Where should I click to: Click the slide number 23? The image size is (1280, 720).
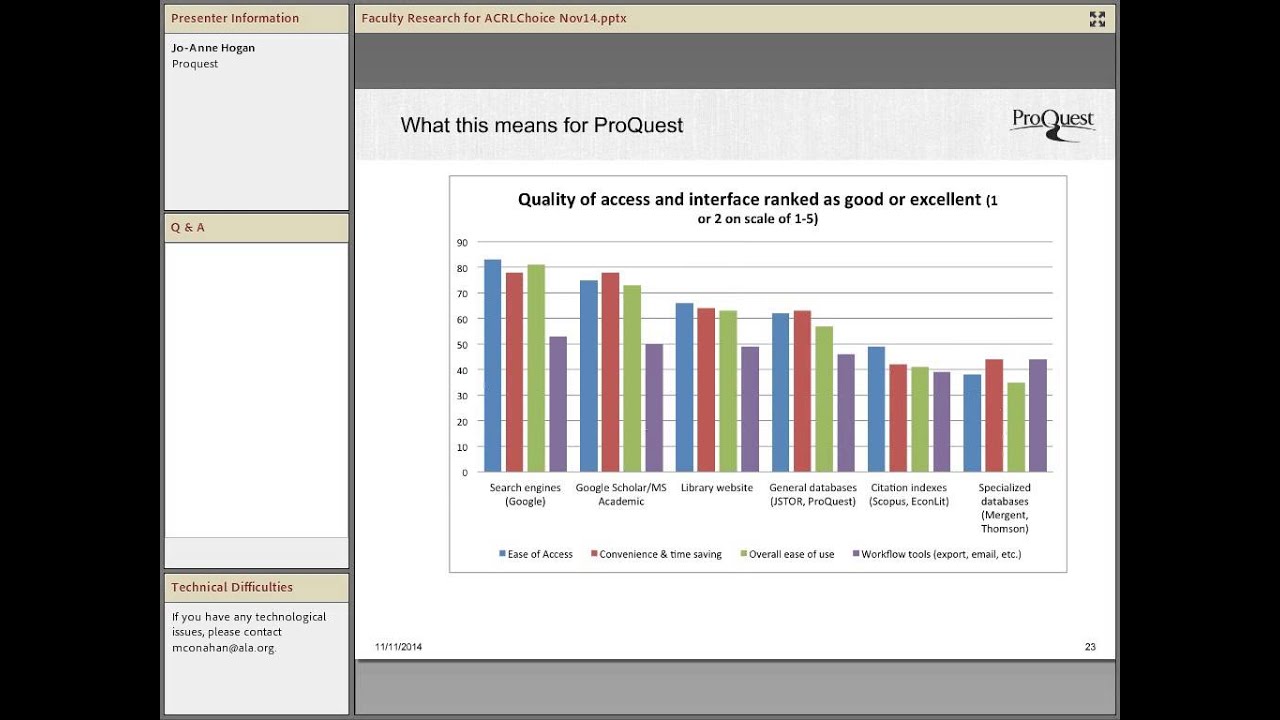coord(1090,647)
